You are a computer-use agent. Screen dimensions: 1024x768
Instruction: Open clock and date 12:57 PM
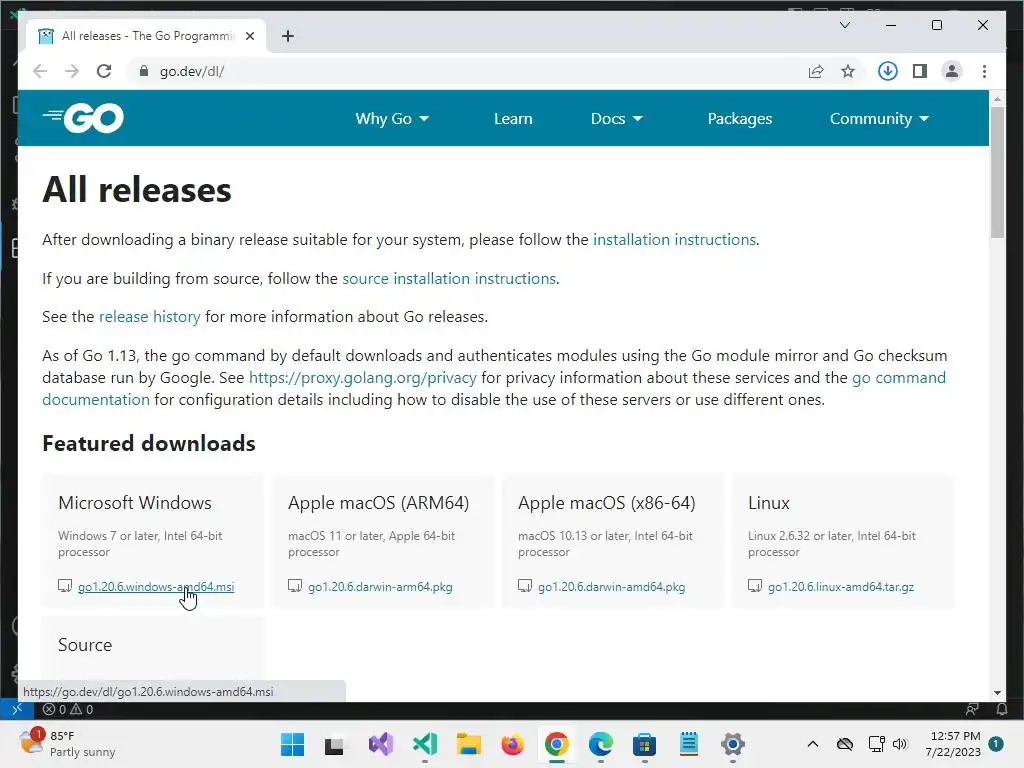coord(953,744)
